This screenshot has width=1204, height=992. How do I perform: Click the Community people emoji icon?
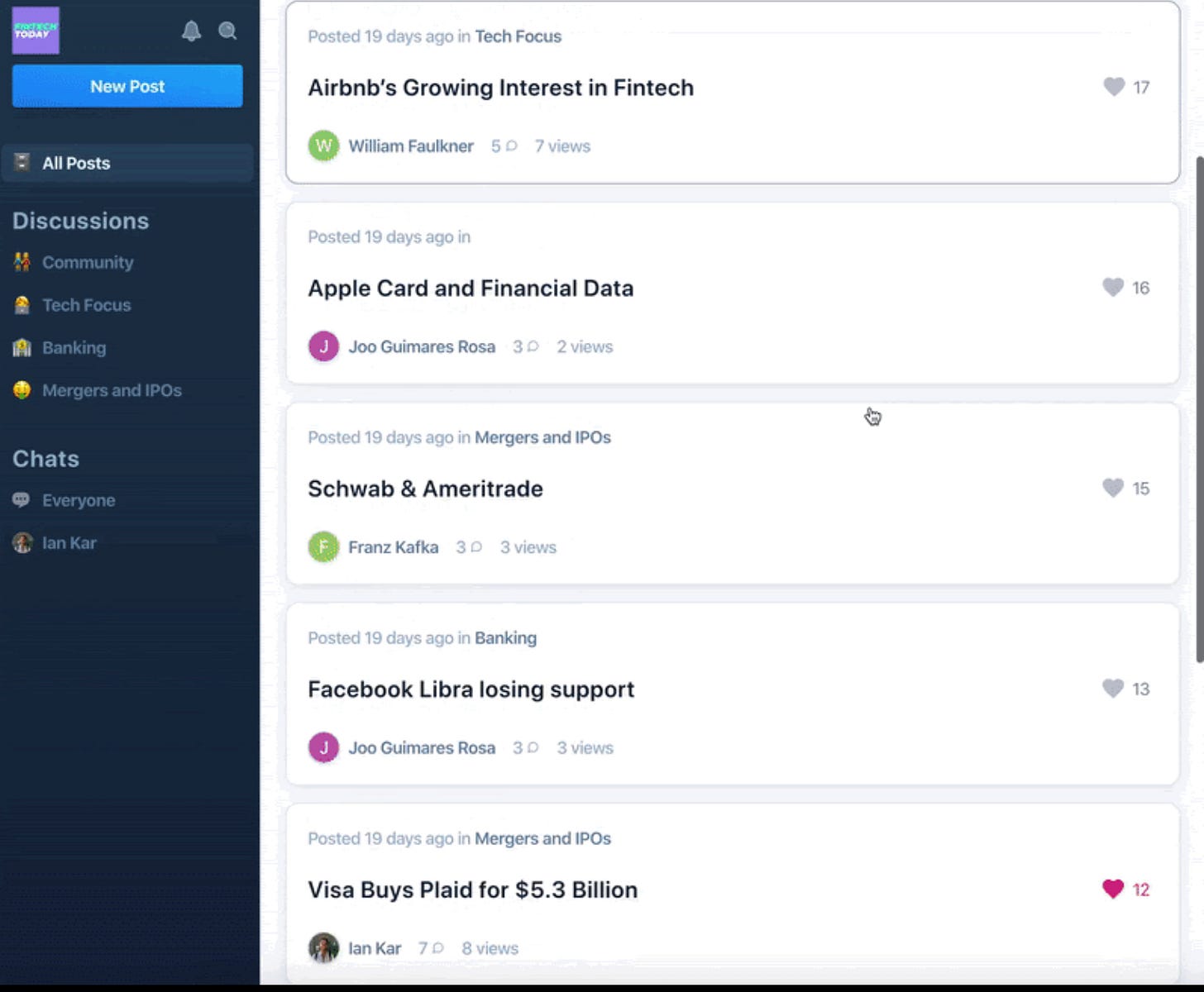click(x=22, y=262)
